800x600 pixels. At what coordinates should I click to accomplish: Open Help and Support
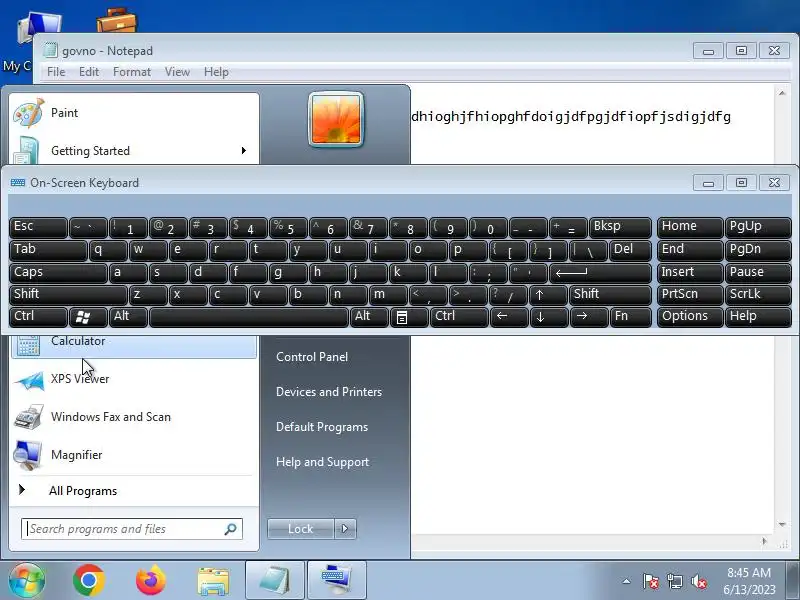click(x=322, y=462)
